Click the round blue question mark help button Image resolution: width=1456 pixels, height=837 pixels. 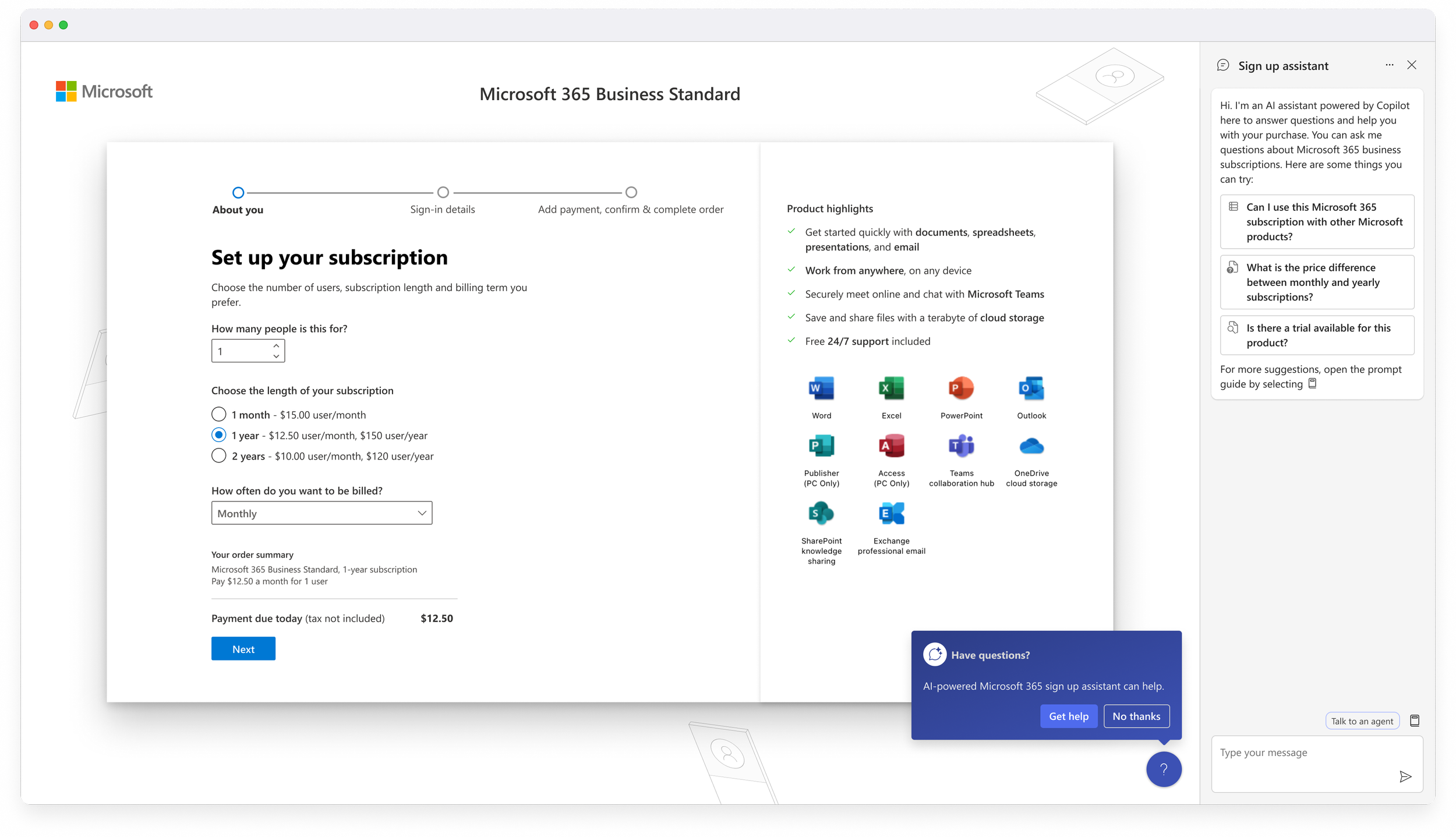tap(1163, 769)
